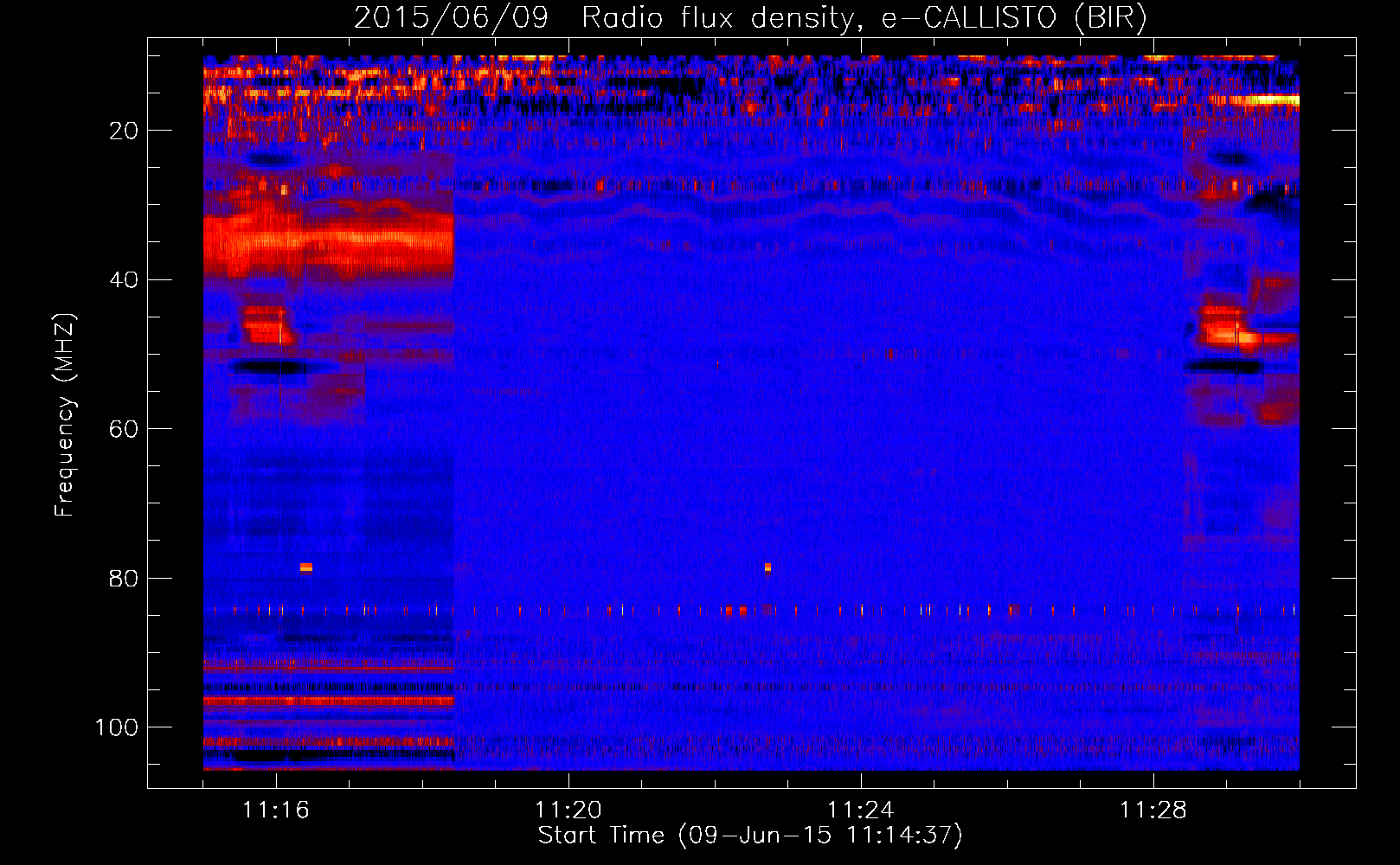Click the '11:24' time tick label
The width and height of the screenshot is (1400, 865).
point(861,811)
